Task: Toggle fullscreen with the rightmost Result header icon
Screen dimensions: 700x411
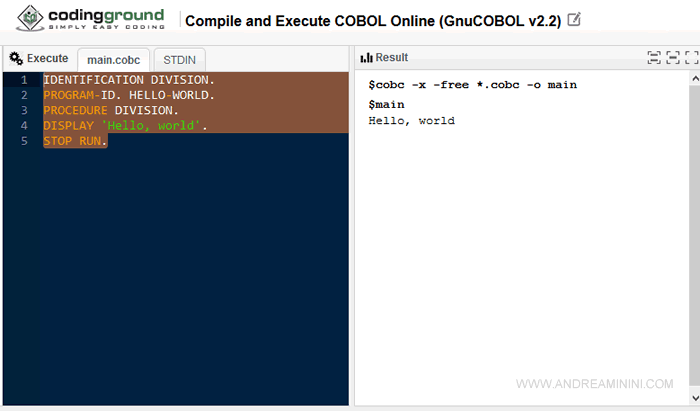Action: coord(690,58)
